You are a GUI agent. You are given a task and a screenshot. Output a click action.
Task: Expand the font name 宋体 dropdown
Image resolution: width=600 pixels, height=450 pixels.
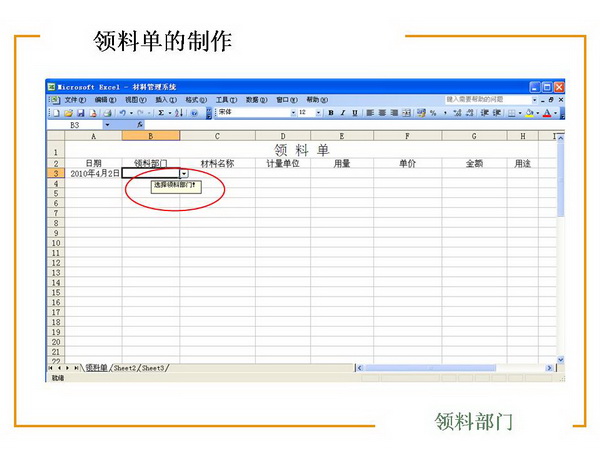[x=293, y=112]
